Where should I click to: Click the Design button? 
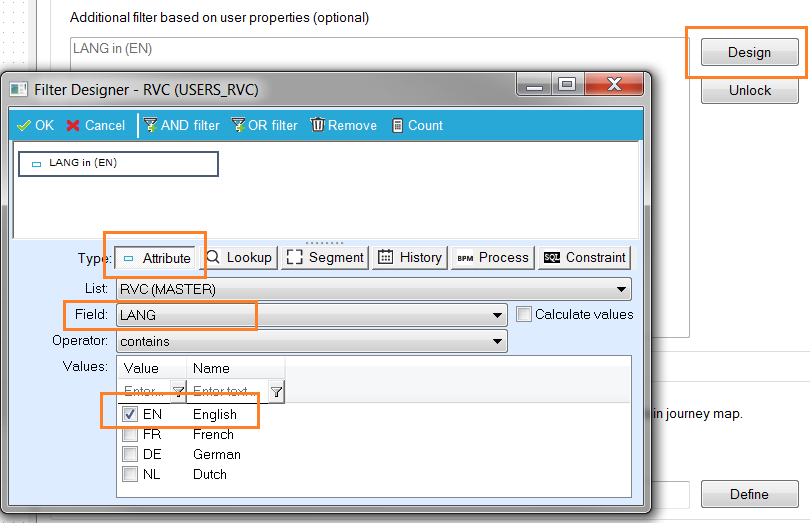pos(750,52)
